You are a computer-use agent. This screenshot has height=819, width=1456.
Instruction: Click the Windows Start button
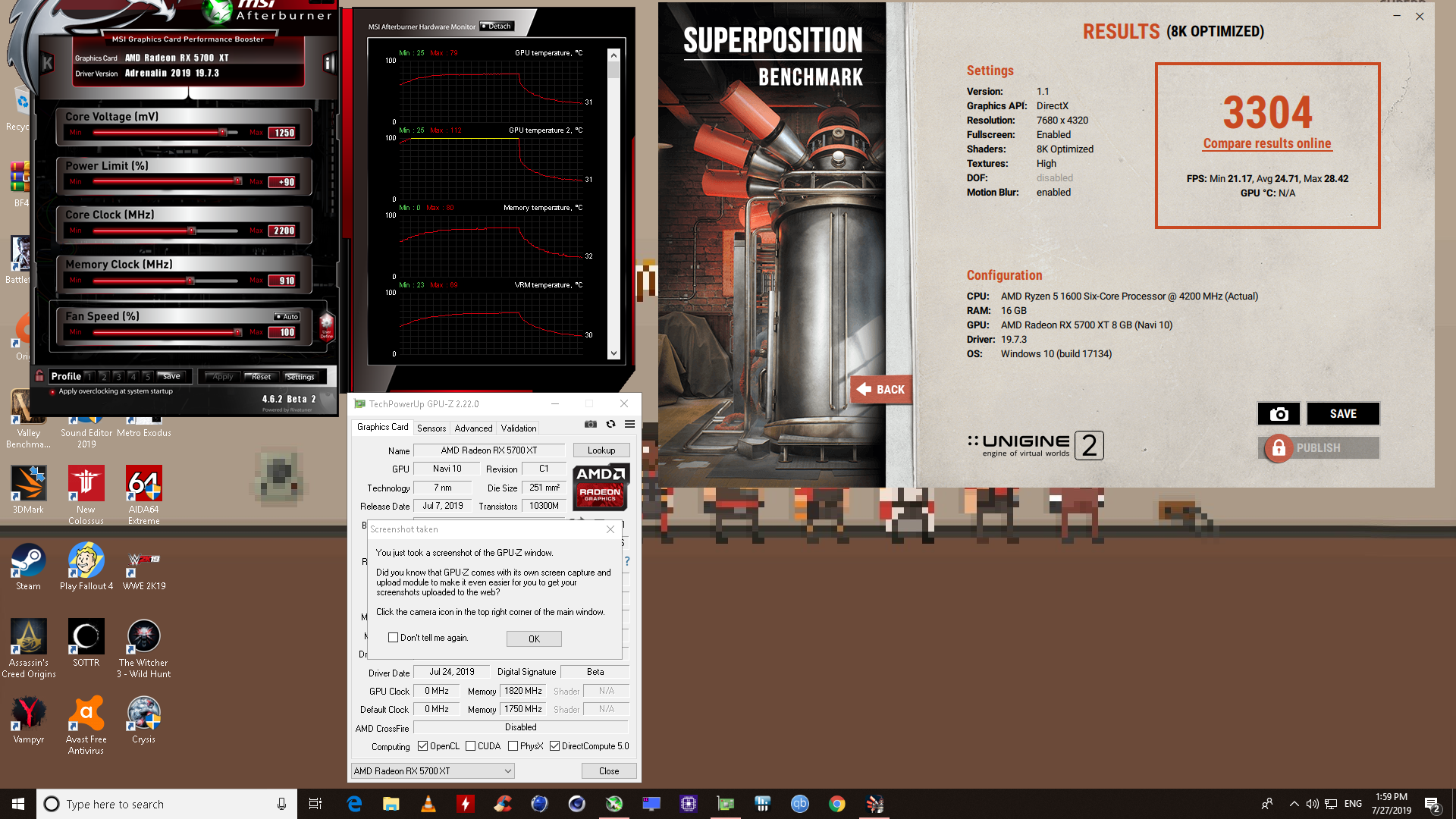pos(18,804)
